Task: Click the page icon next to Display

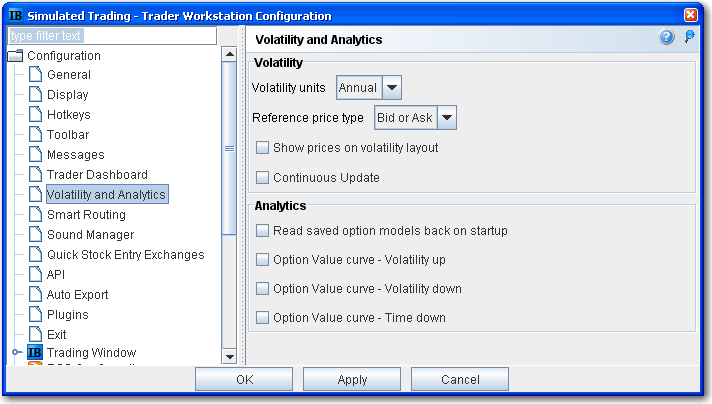Action: 35,94
